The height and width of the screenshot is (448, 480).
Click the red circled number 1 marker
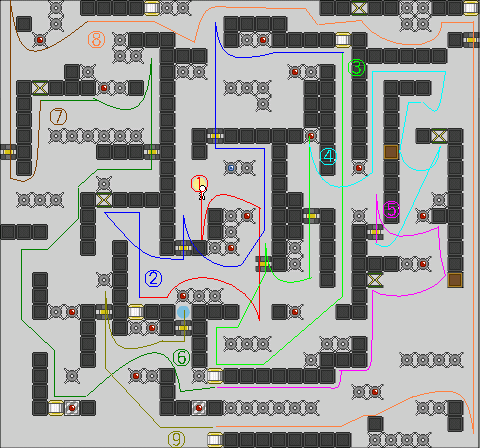[199, 184]
